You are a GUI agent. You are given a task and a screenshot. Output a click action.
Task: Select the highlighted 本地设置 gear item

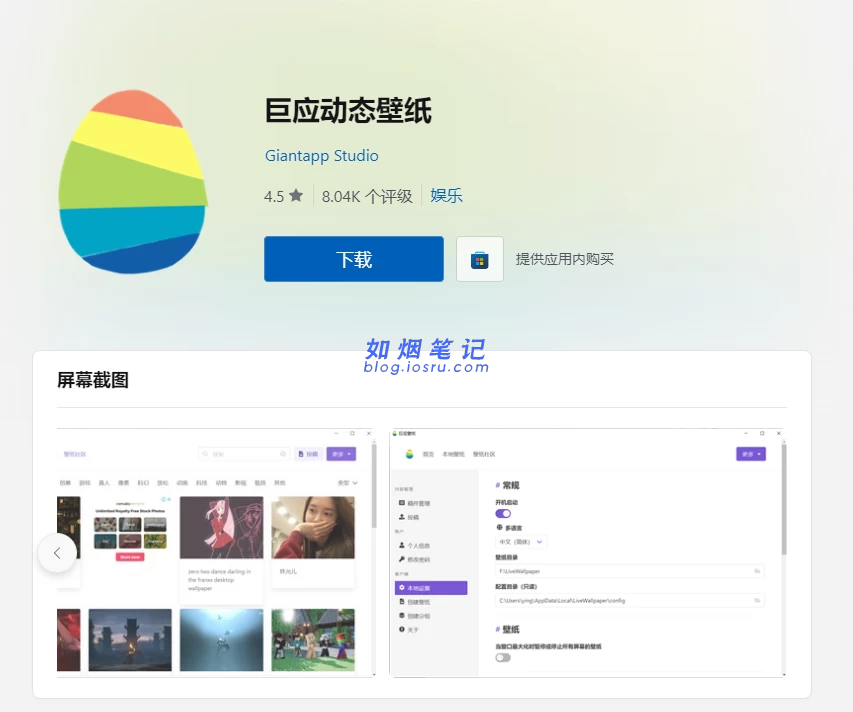[x=431, y=587]
